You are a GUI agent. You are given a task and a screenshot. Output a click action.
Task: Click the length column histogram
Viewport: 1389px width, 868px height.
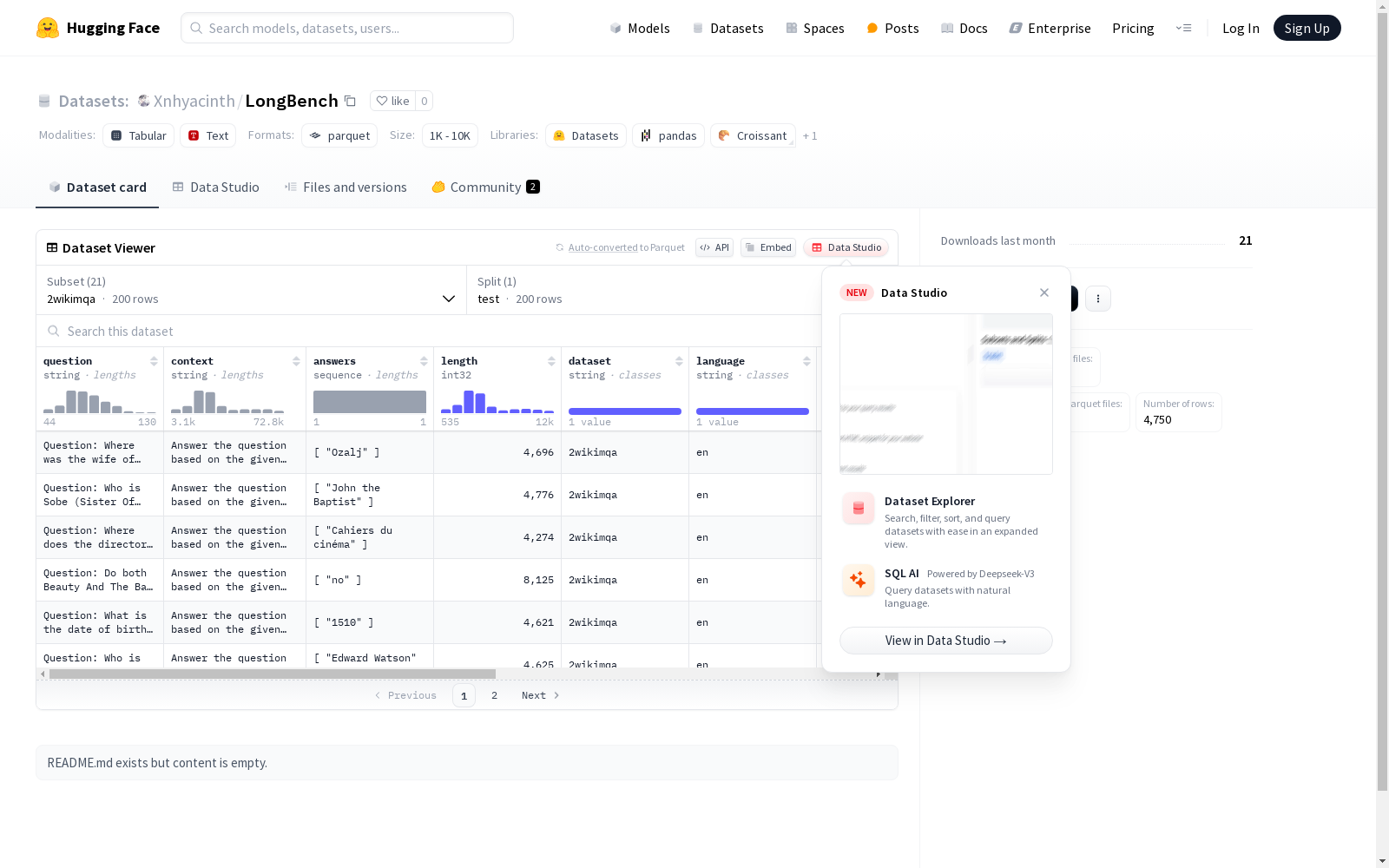click(x=497, y=402)
